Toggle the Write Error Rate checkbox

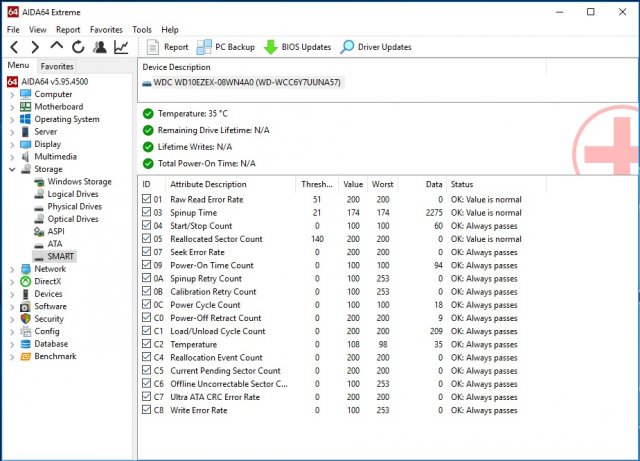(147, 410)
